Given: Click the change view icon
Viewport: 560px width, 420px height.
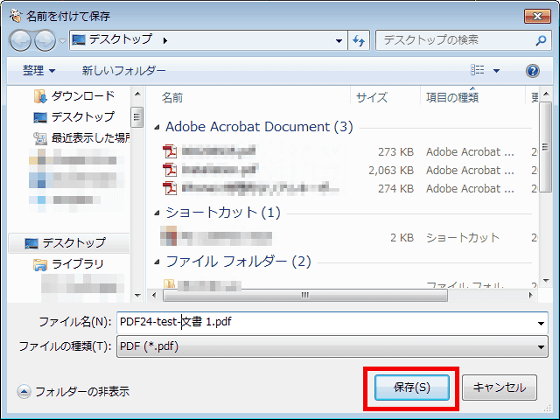Looking at the screenshot, I should pyautogui.click(x=478, y=70).
